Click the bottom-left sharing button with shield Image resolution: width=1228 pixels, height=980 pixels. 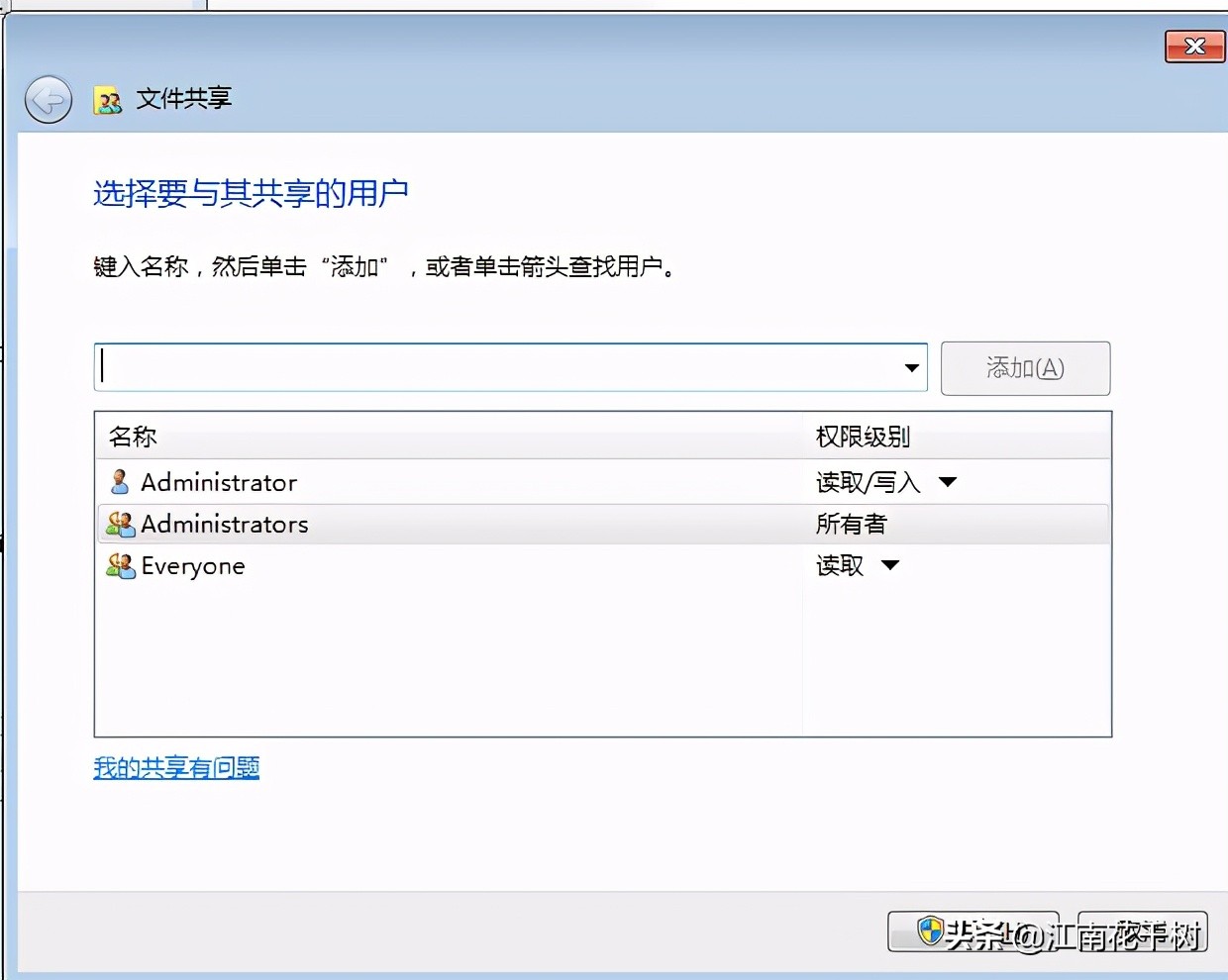tap(973, 931)
